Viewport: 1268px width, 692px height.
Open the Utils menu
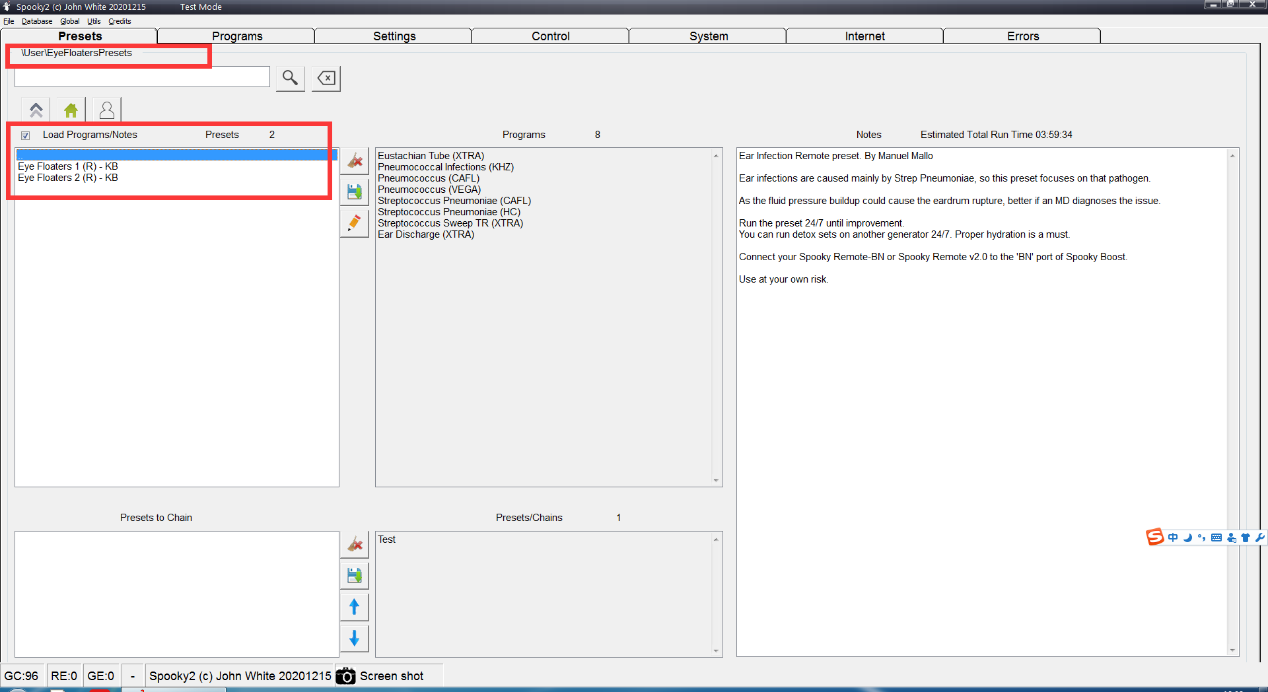tap(94, 21)
